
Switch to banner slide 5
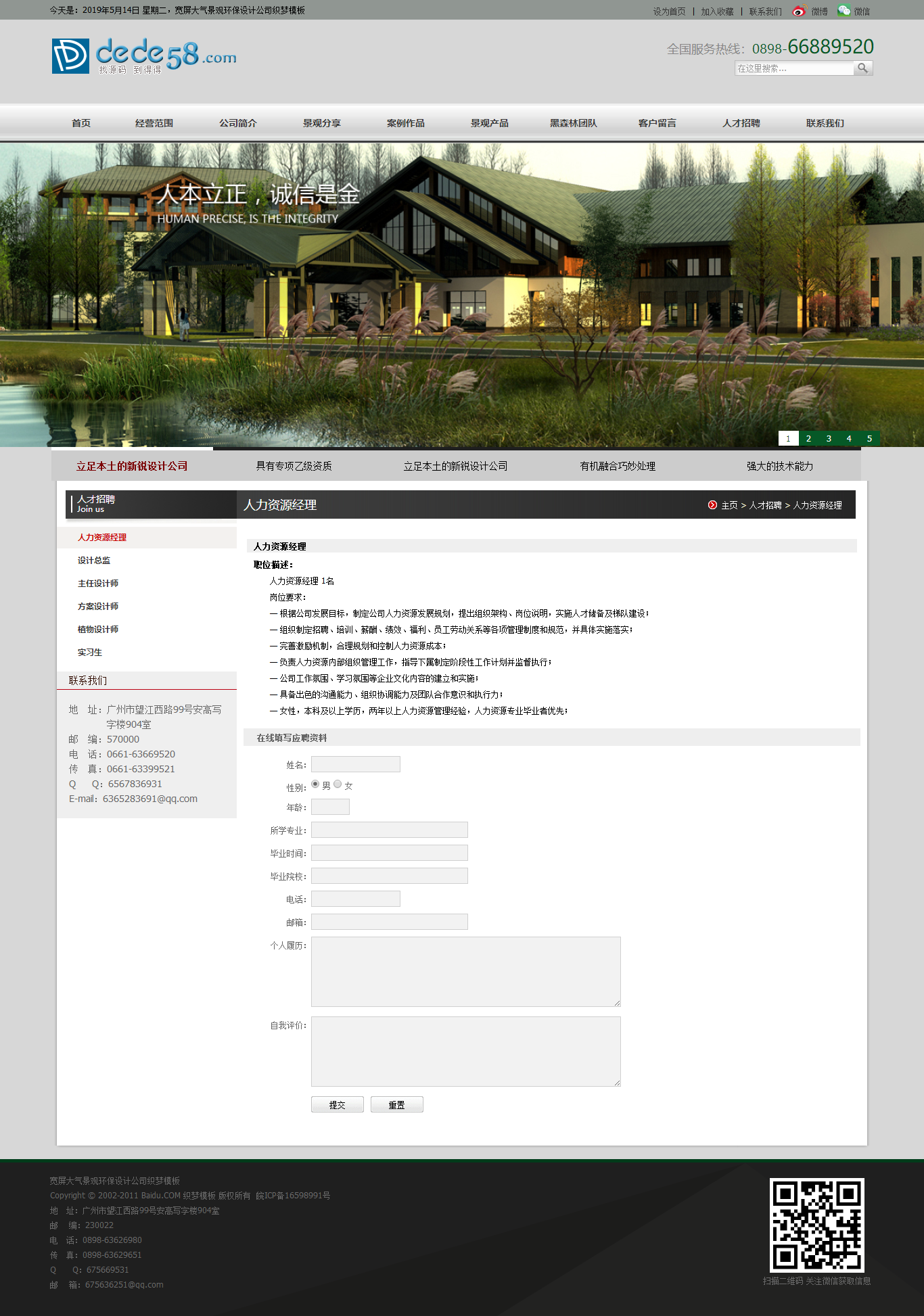click(x=869, y=438)
